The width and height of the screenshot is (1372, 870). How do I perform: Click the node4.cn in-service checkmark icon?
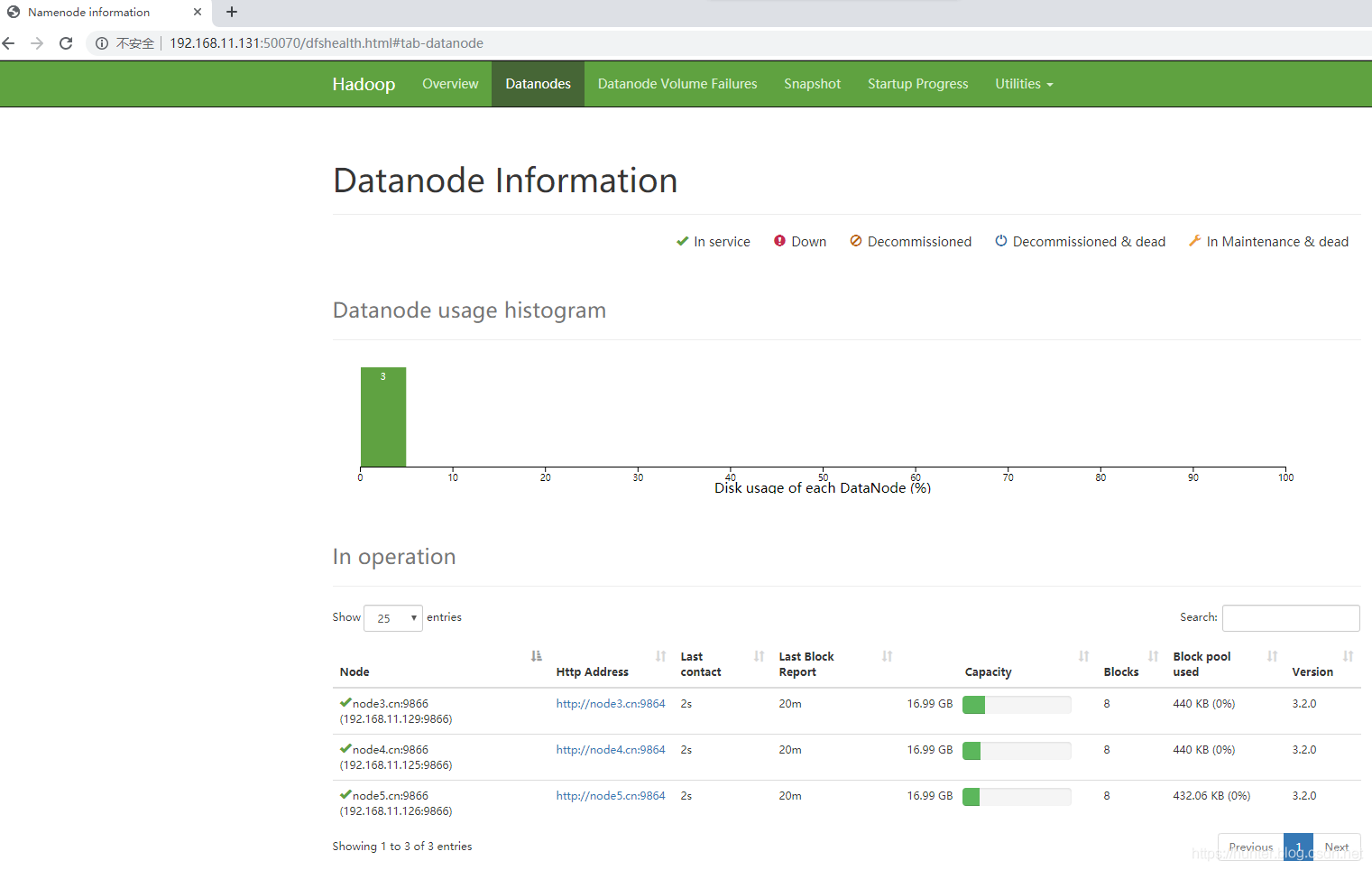point(345,747)
